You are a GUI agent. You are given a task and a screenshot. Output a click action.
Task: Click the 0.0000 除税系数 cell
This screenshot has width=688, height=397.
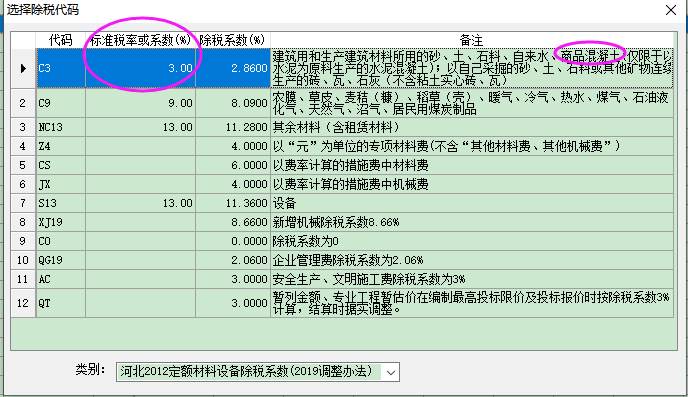(x=233, y=241)
